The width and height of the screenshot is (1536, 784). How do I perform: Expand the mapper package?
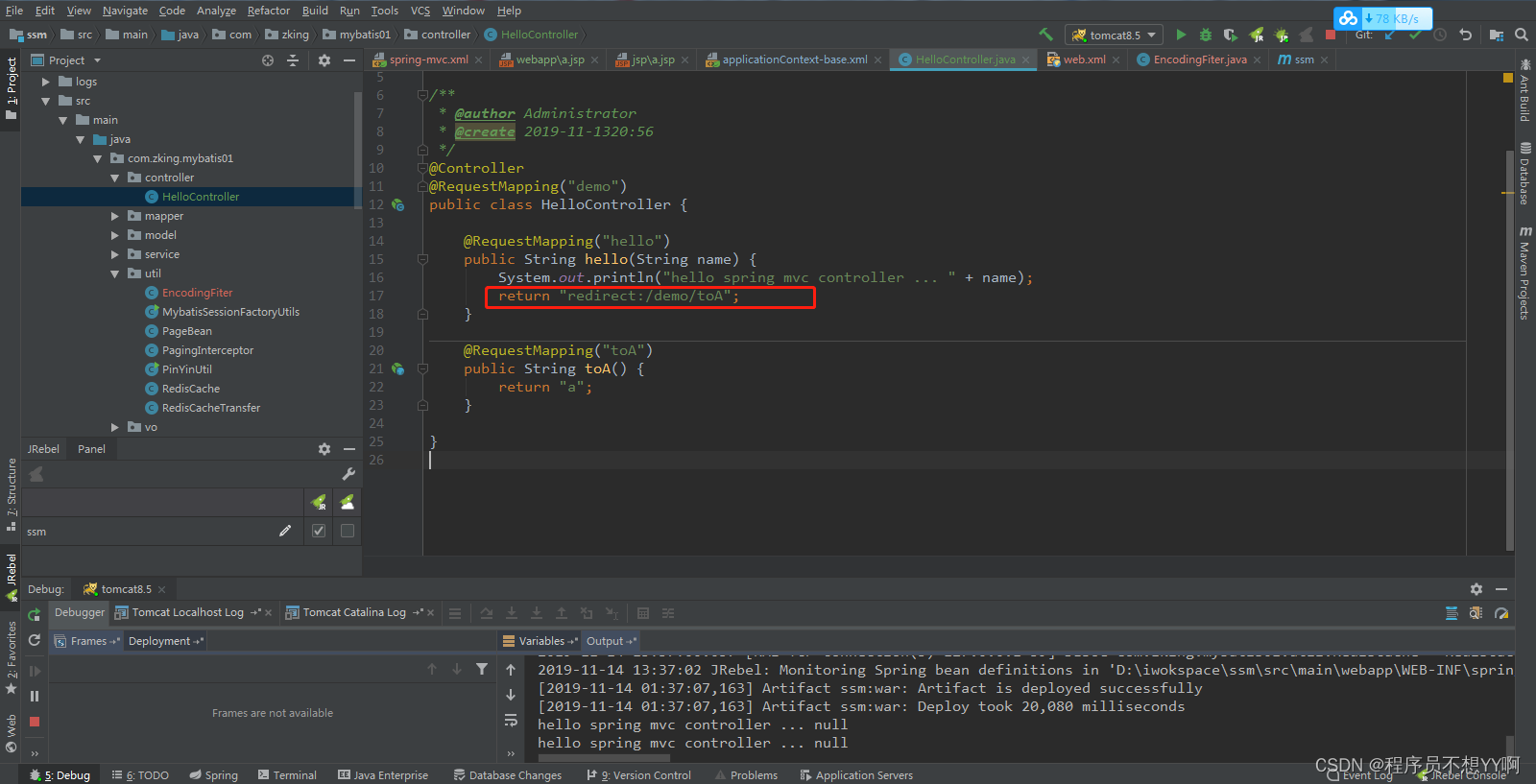114,216
